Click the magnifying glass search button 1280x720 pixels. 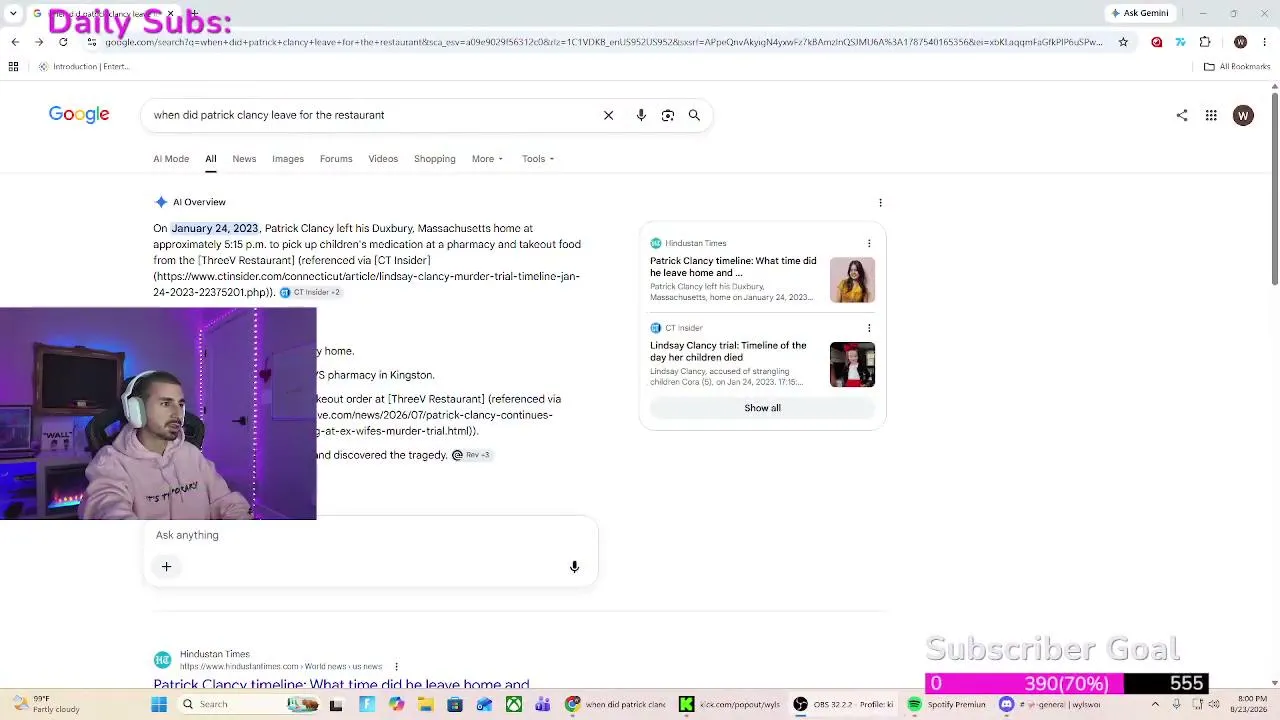(x=694, y=115)
